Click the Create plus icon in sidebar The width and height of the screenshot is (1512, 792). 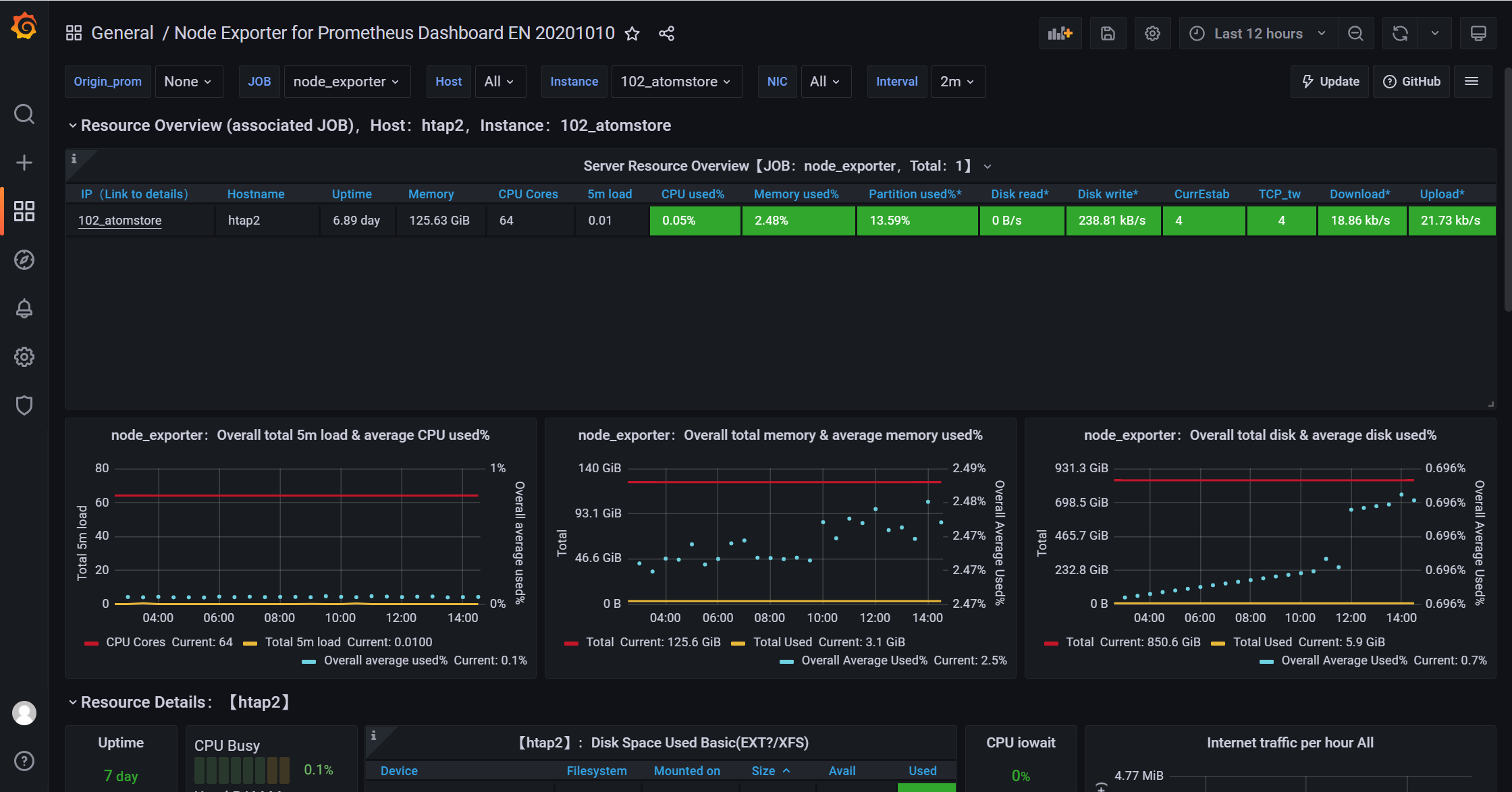pos(24,163)
